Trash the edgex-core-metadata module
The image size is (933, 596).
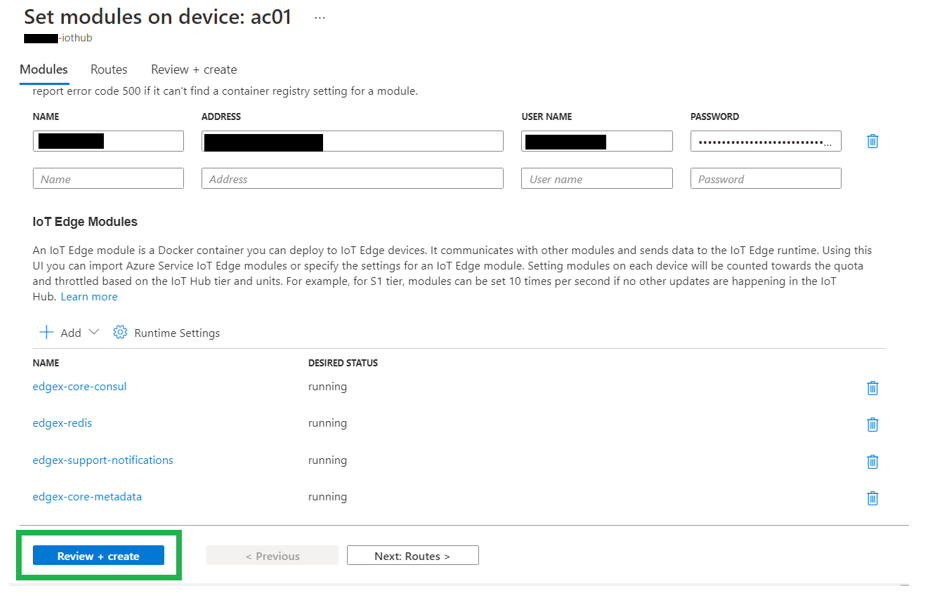pos(872,497)
